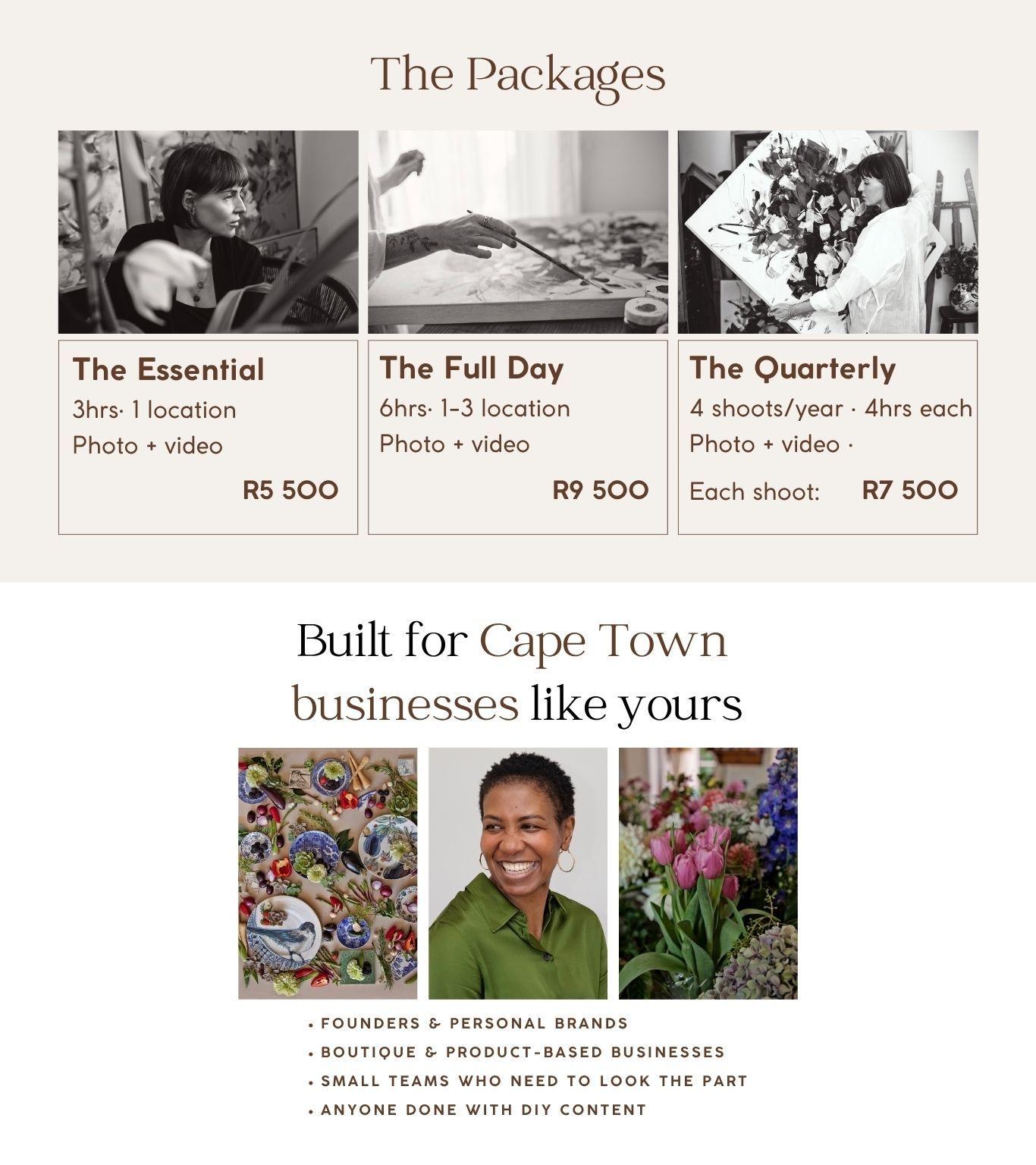Choose The Full Day package card
This screenshot has height=1165, width=1036.
click(x=518, y=437)
